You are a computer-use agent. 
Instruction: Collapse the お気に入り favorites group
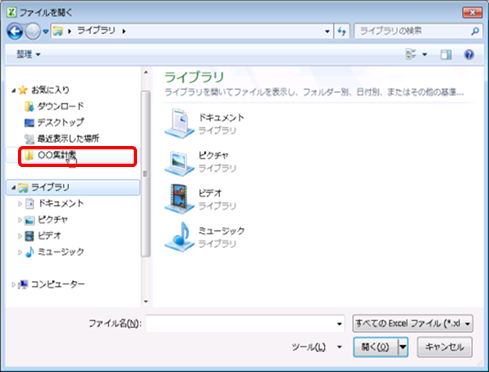pos(14,90)
